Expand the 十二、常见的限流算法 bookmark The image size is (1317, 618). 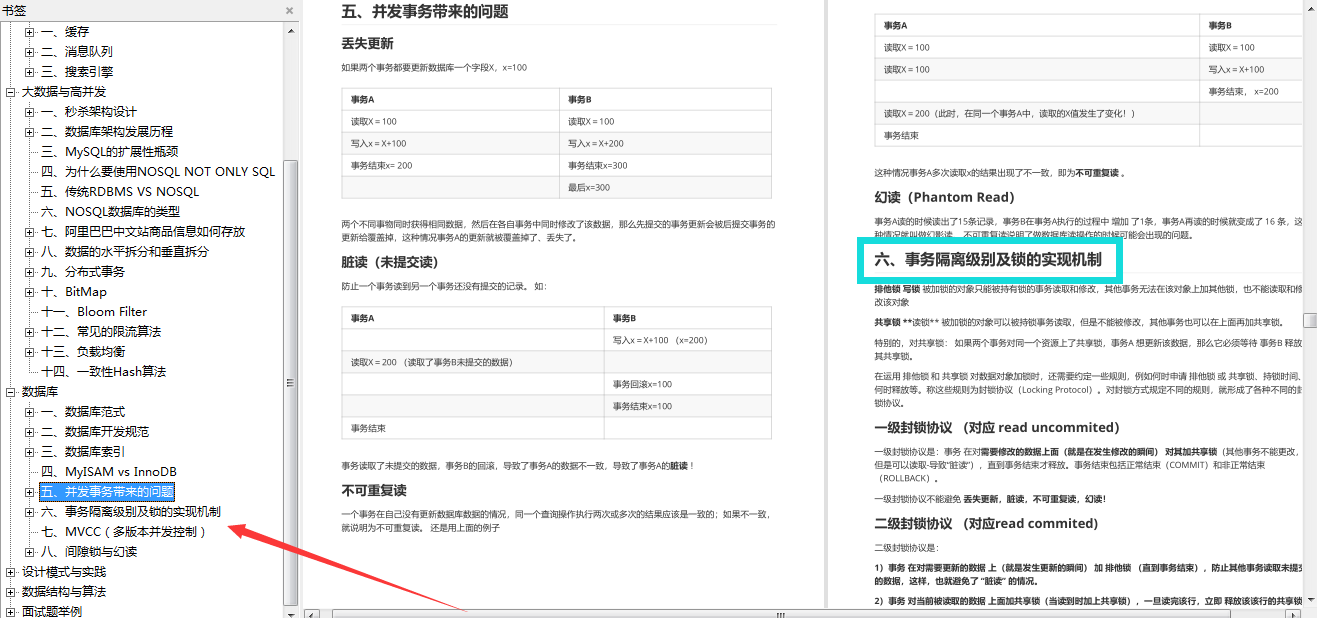(x=30, y=332)
